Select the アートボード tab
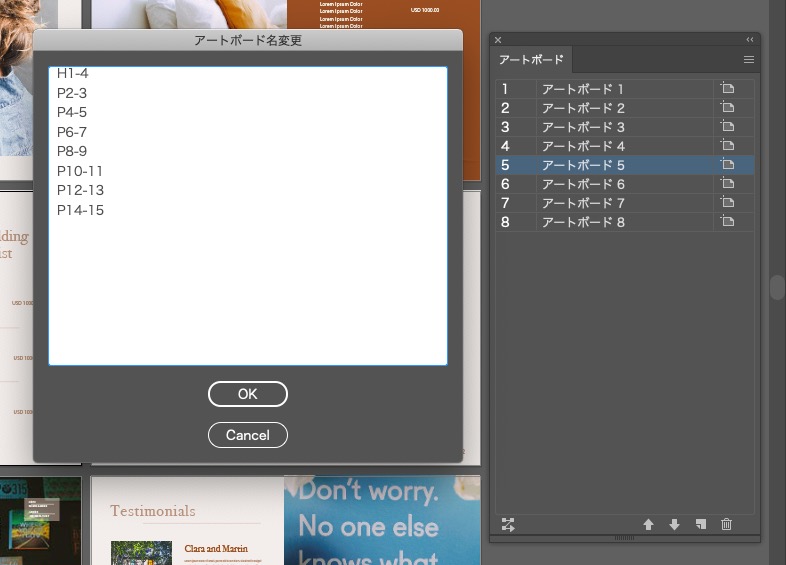The height and width of the screenshot is (565, 786). tap(531, 60)
